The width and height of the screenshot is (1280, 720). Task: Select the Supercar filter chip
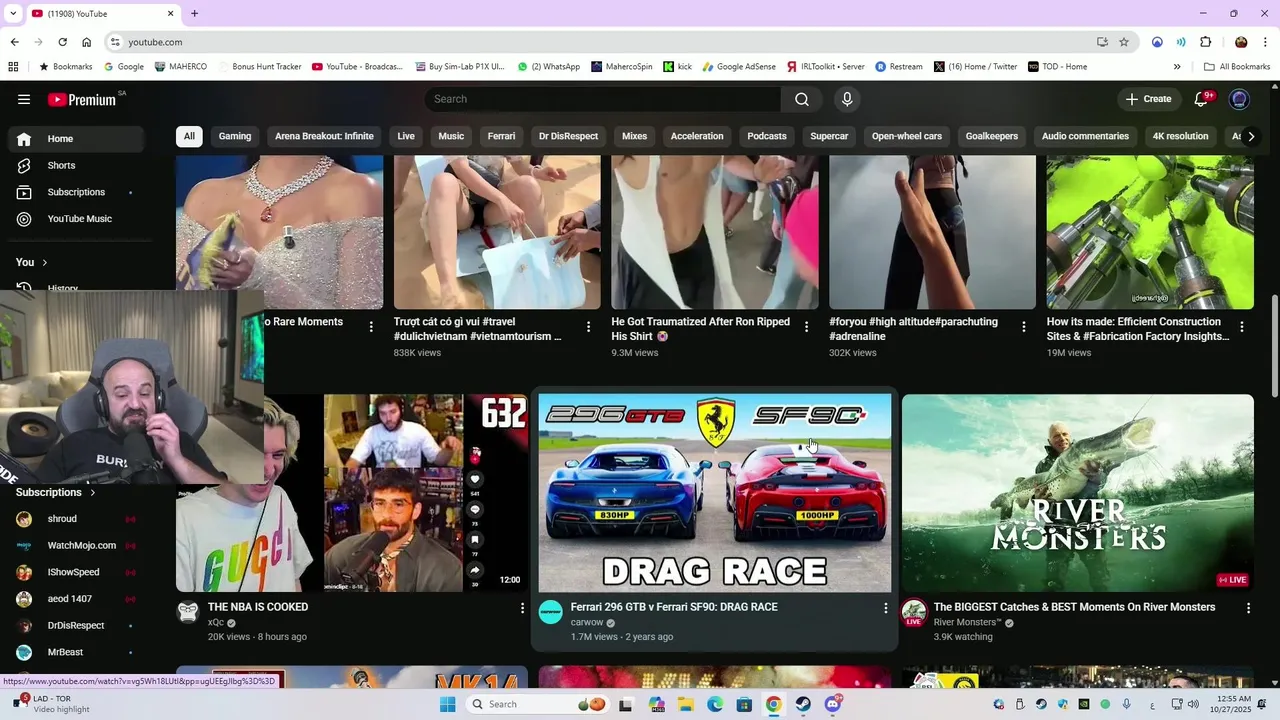(829, 136)
